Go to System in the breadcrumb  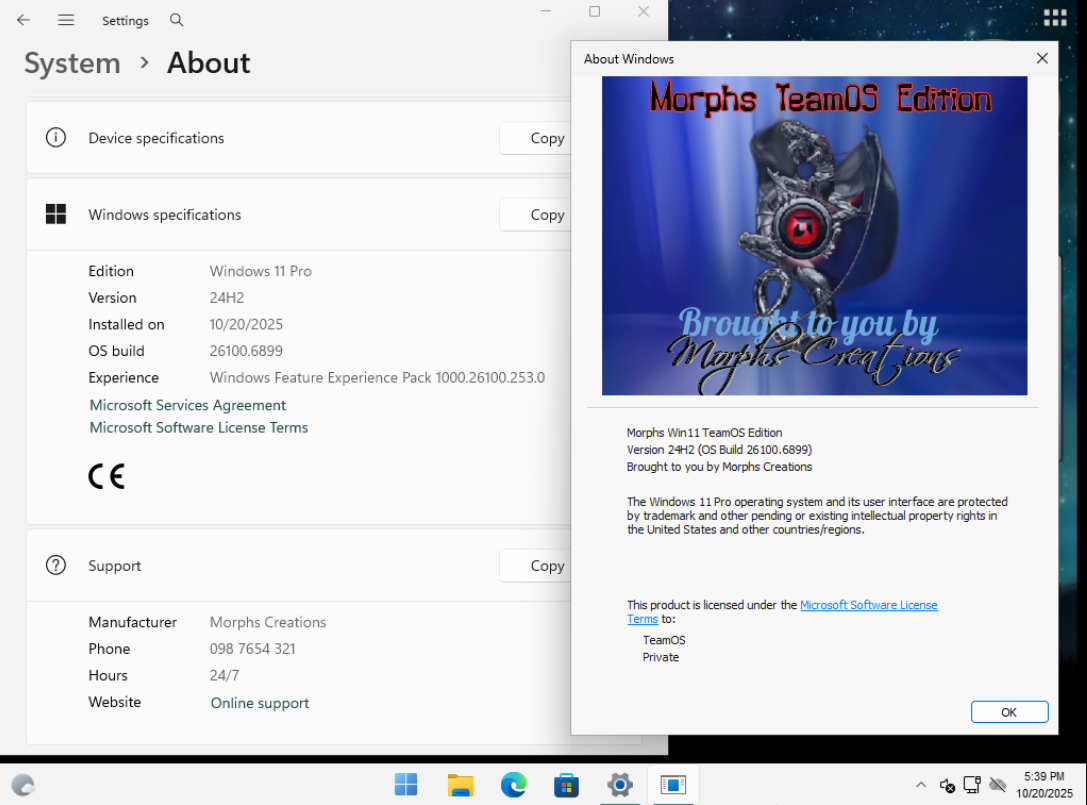click(x=72, y=63)
